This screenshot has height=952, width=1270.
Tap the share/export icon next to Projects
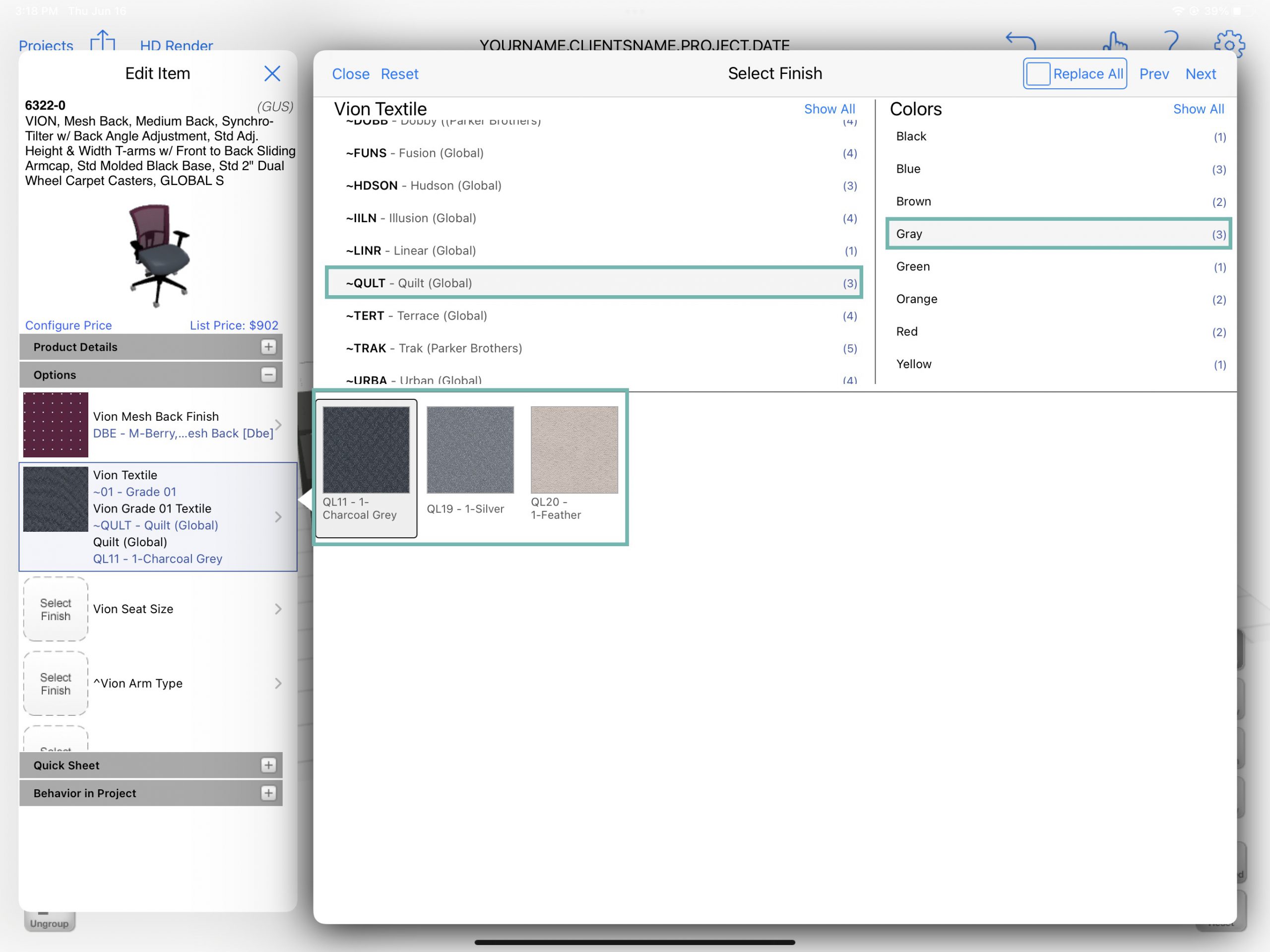(103, 41)
